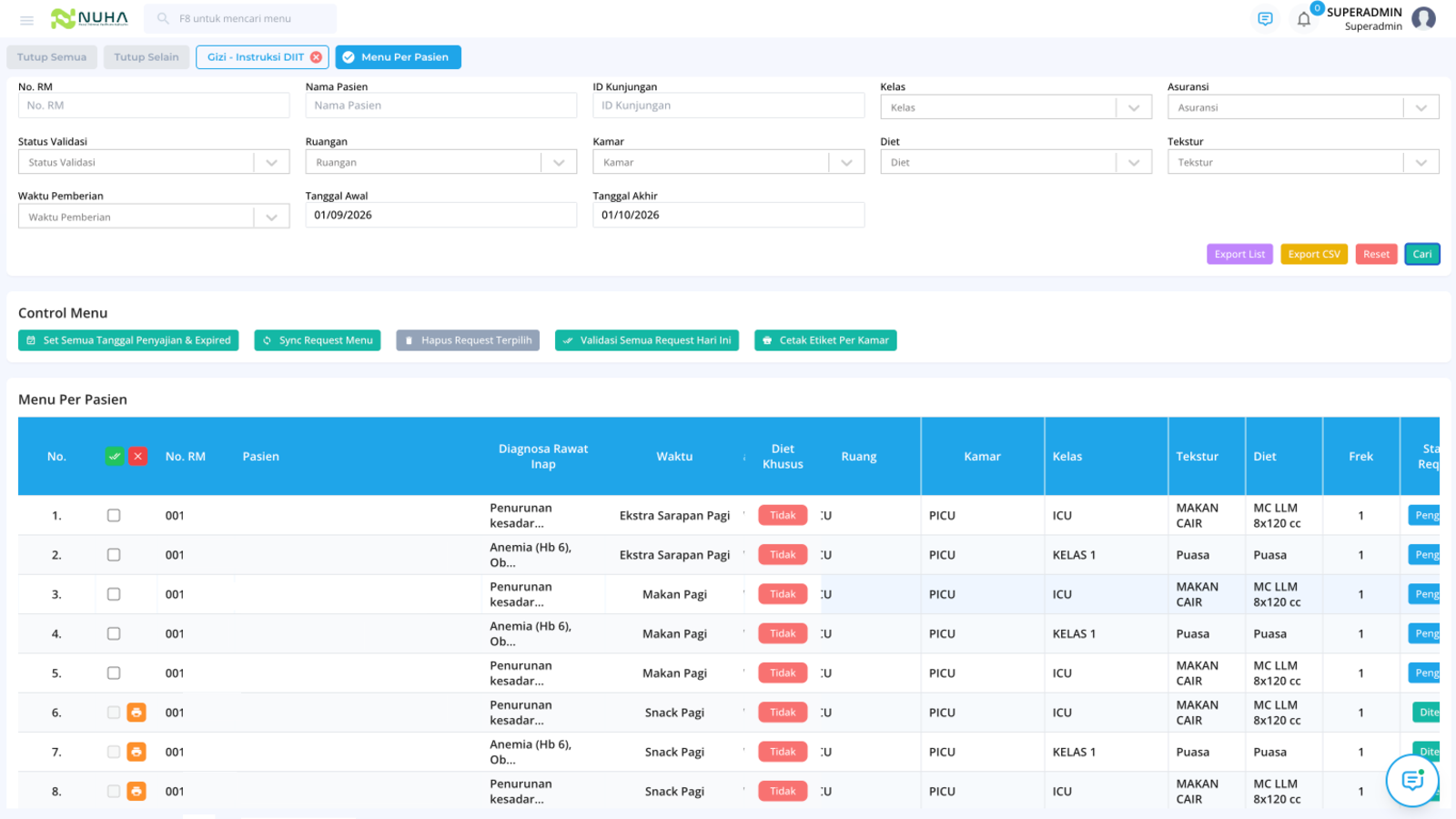Focus the Nama Pasien input field
Screen dimensions: 1456x819
click(x=441, y=106)
